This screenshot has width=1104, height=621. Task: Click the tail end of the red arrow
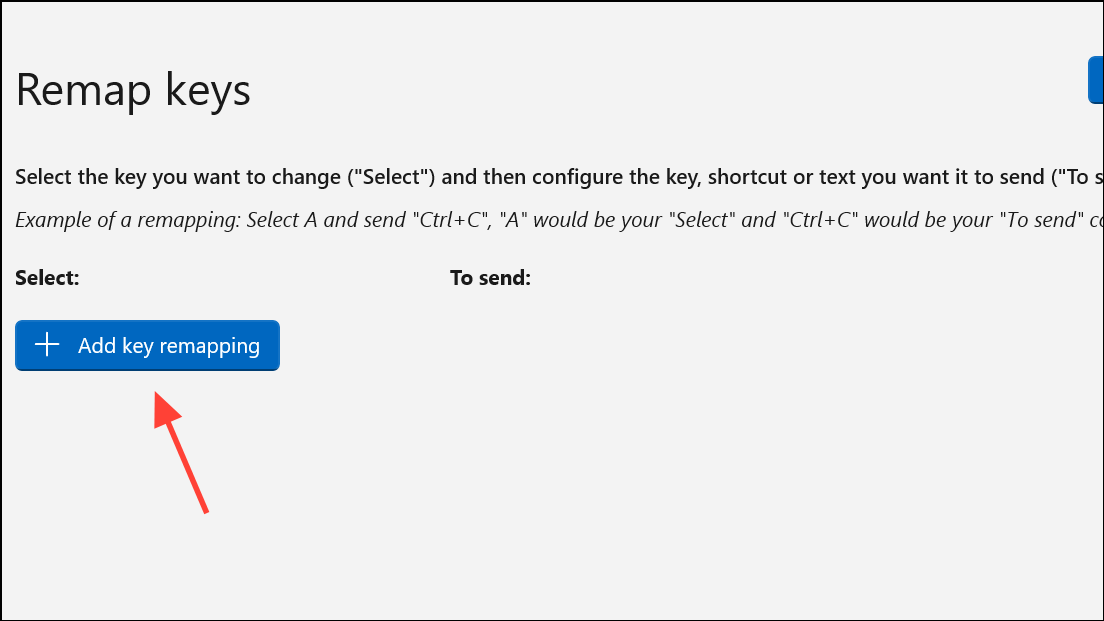[x=205, y=510]
